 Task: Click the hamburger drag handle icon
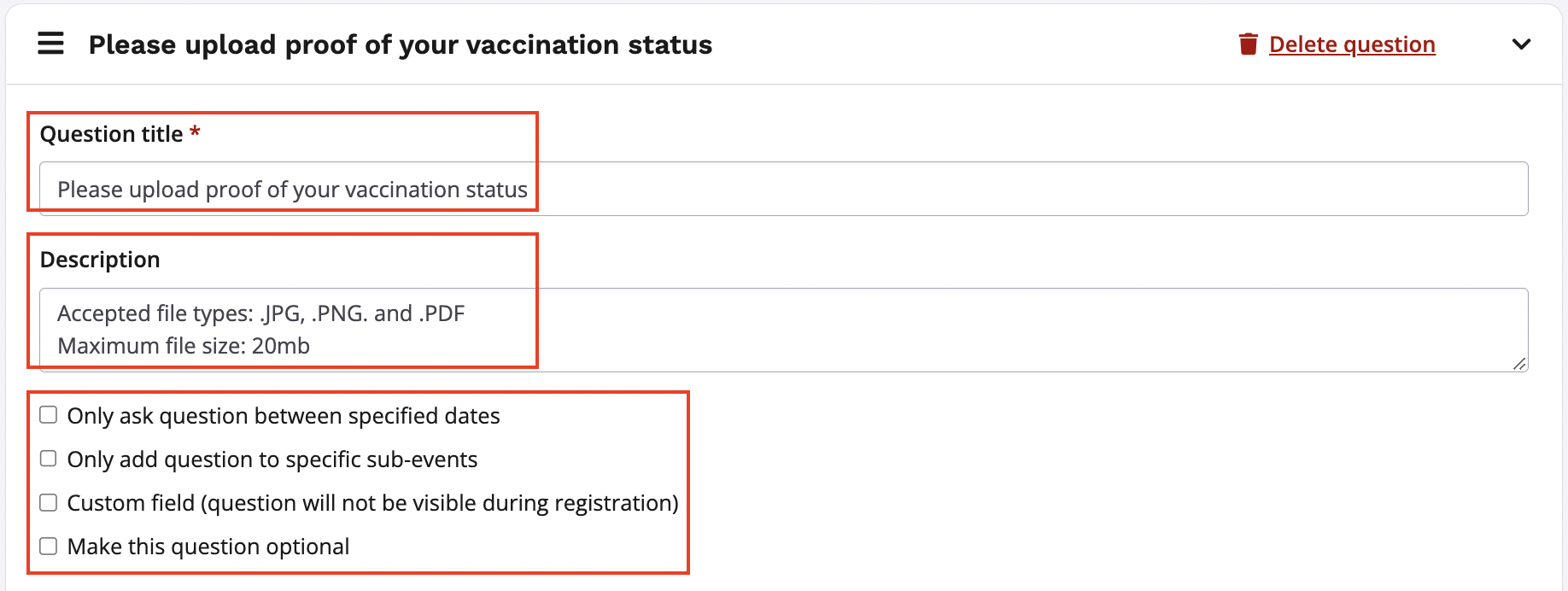click(x=51, y=44)
